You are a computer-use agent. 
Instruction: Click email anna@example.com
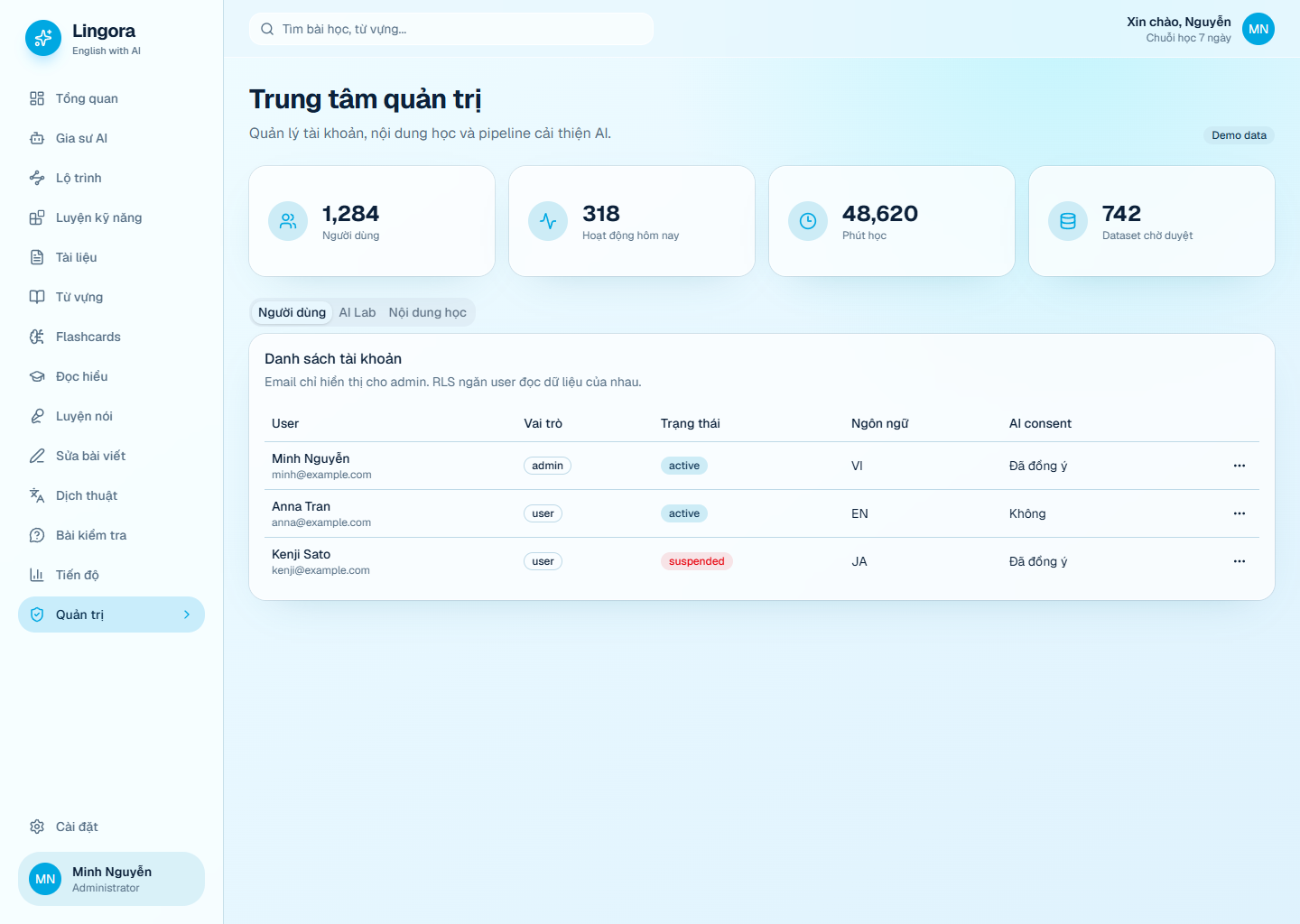coord(321,522)
